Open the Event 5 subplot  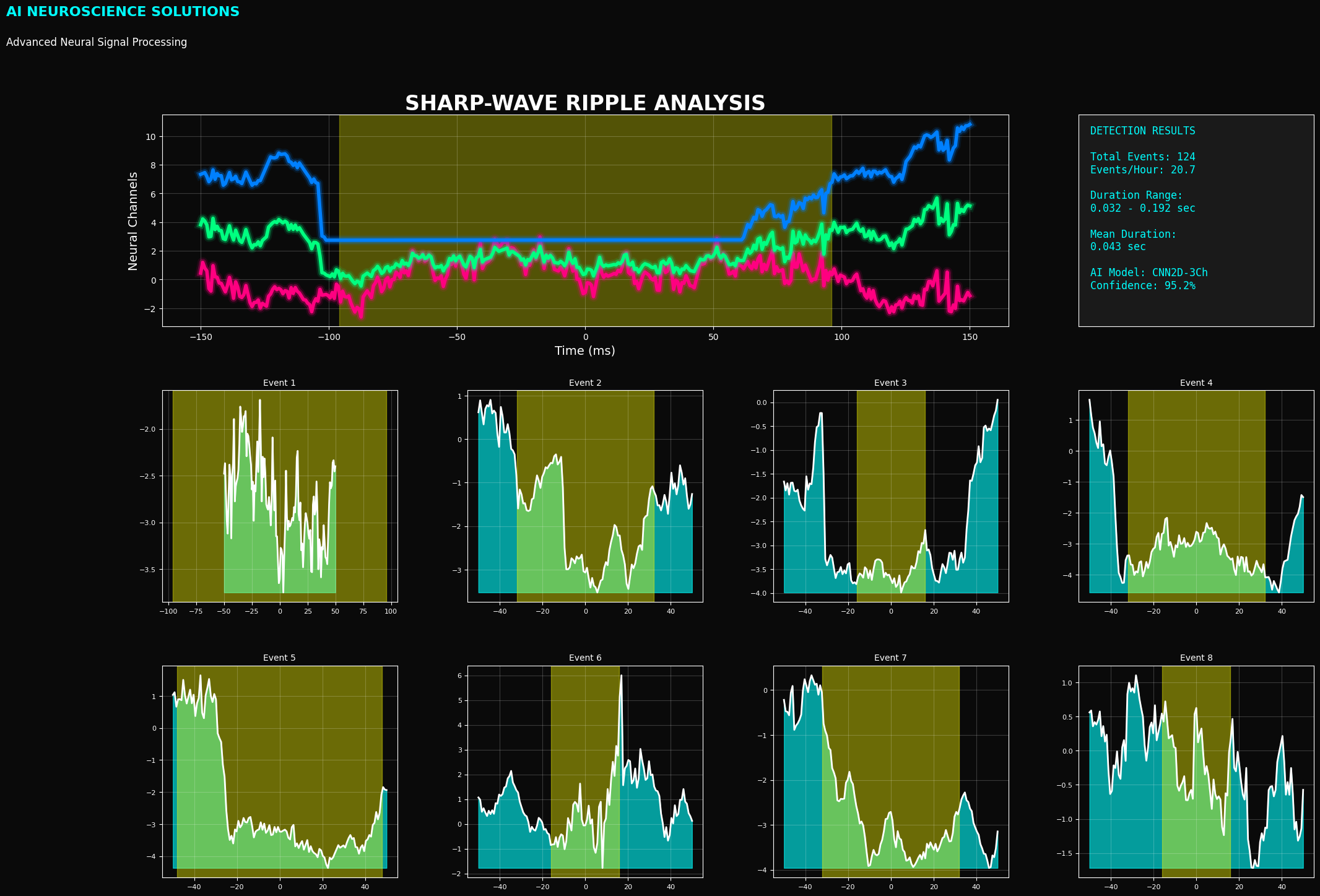click(280, 772)
